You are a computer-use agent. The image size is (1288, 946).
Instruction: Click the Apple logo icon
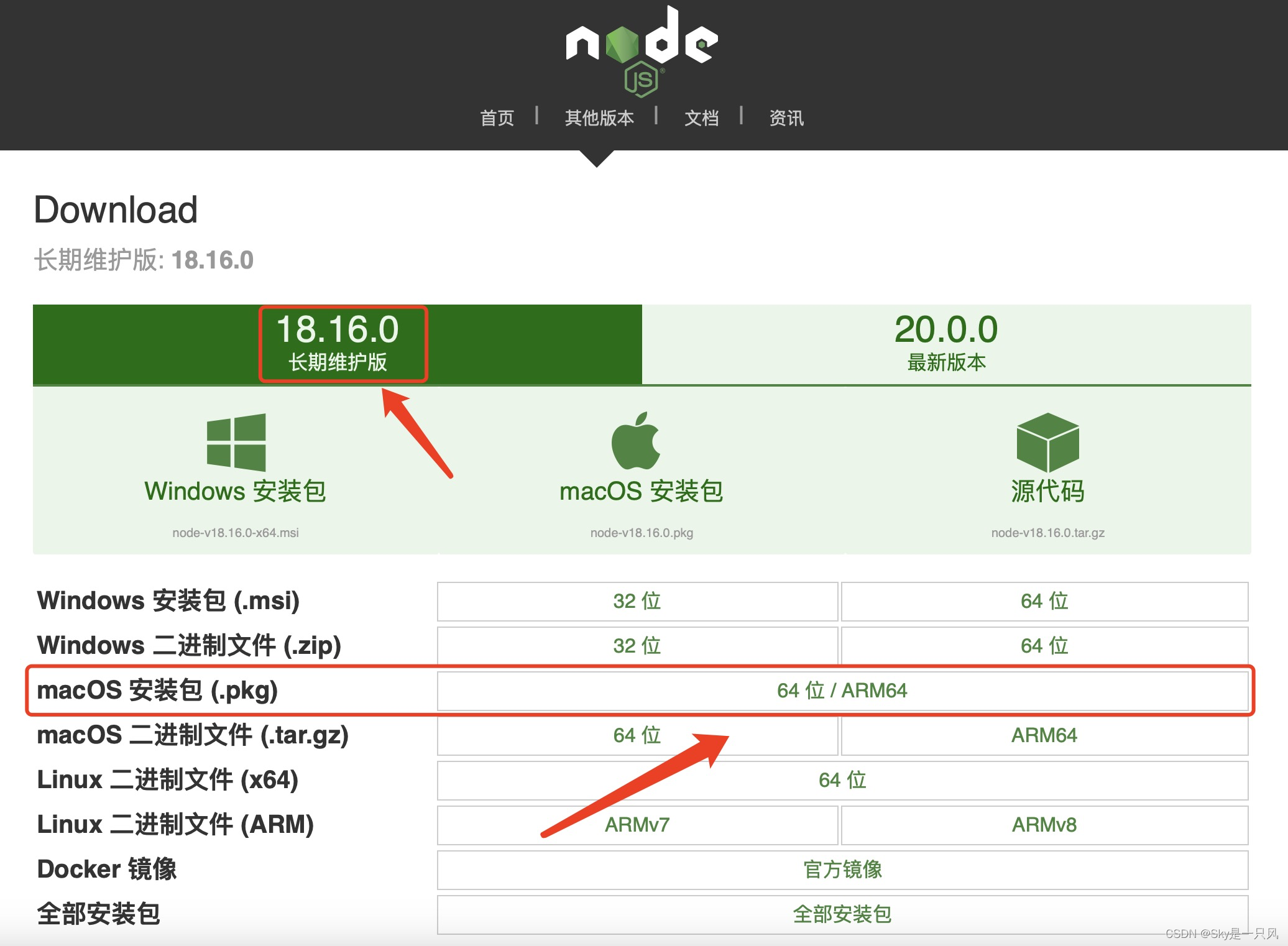coord(636,440)
